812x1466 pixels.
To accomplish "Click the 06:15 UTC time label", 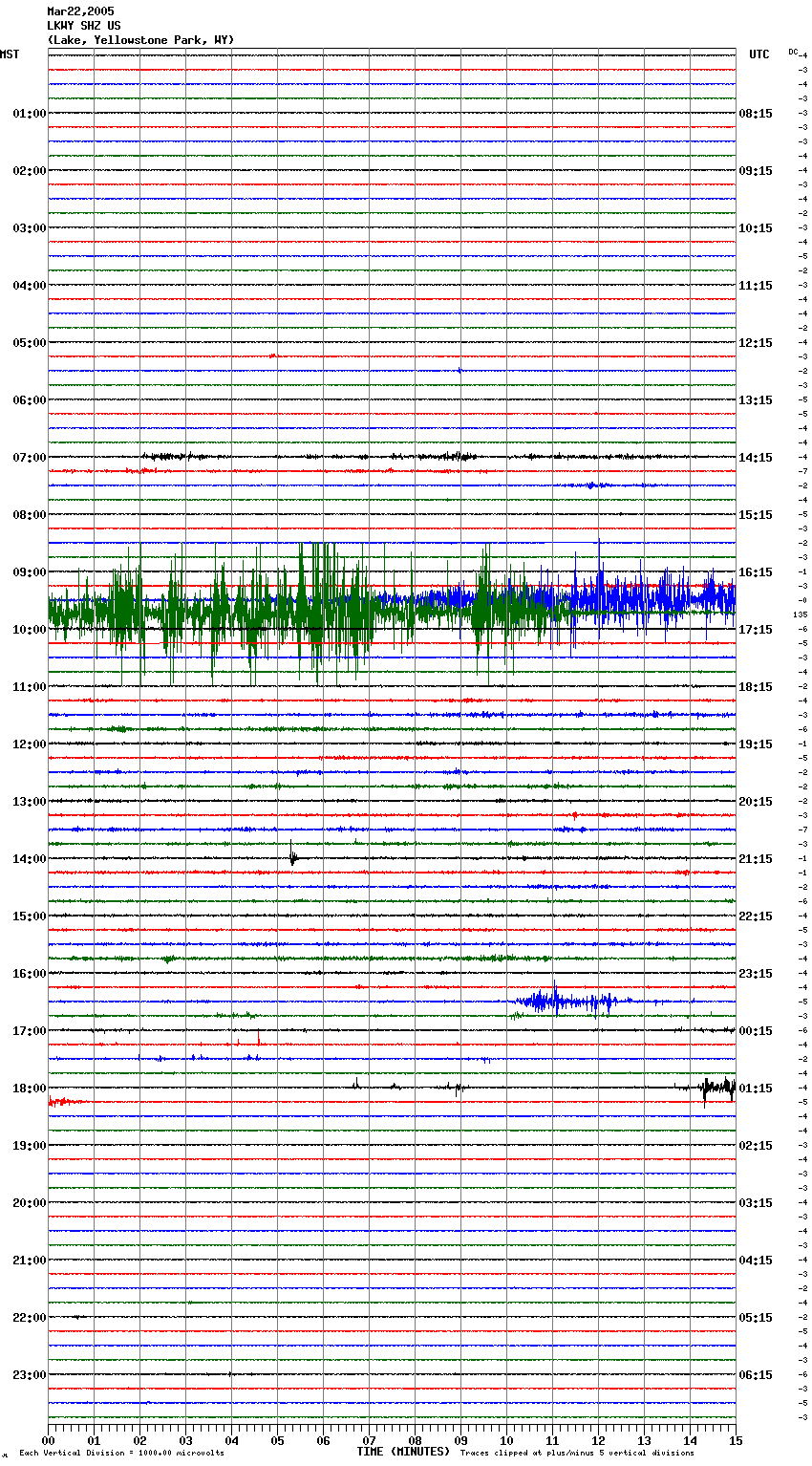I will [756, 1375].
